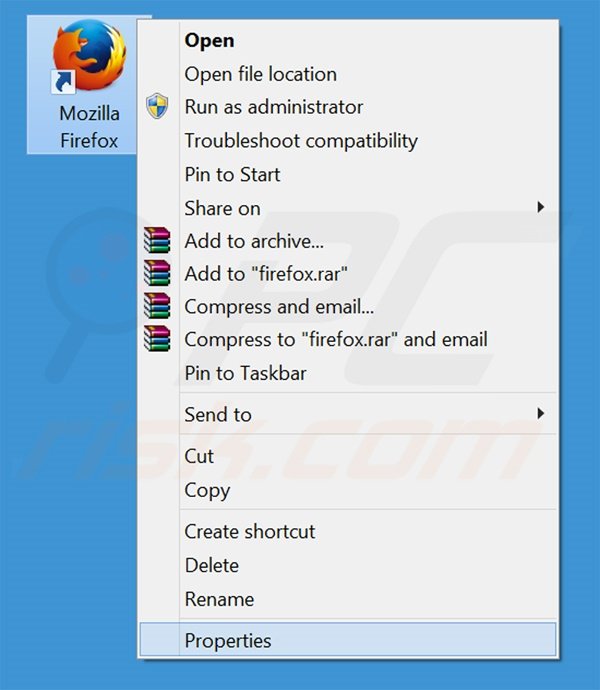Choose Pin to Taskbar
The image size is (600, 690).
348,373
